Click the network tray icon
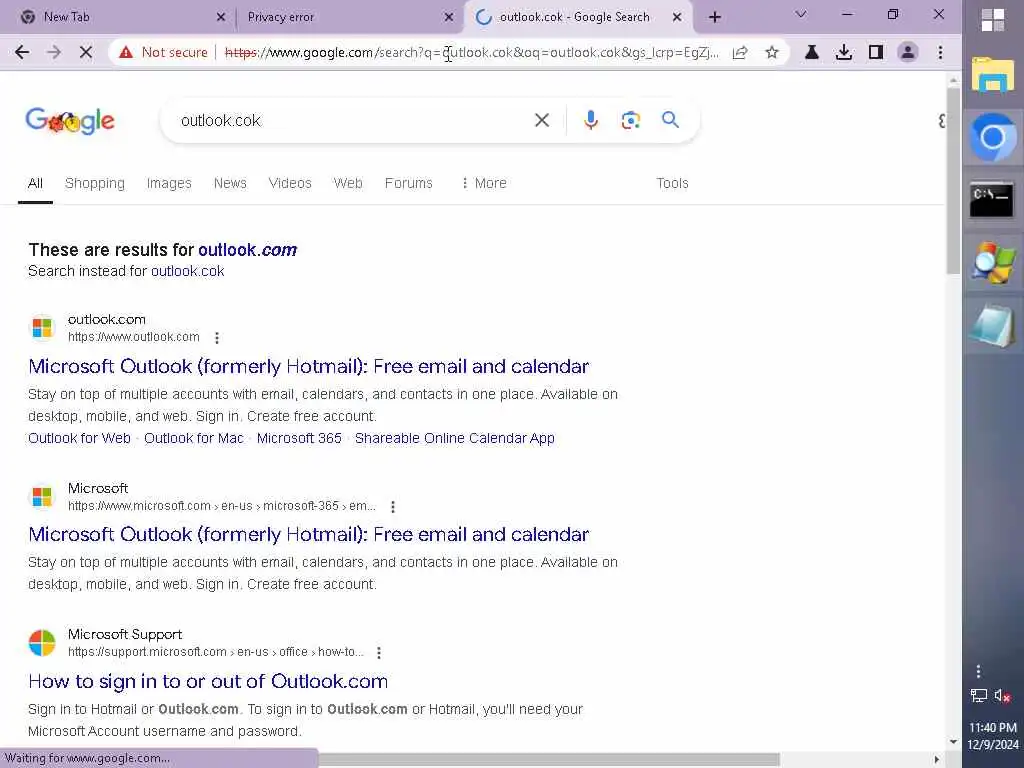Image resolution: width=1024 pixels, height=768 pixels. click(x=978, y=696)
